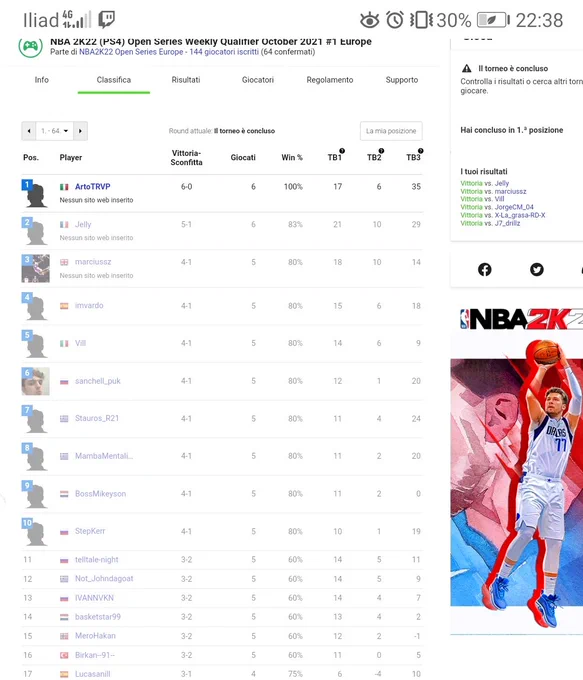583x680 pixels.
Task: Open NBA2K22 Open Series Europe link
Action: coord(131,52)
